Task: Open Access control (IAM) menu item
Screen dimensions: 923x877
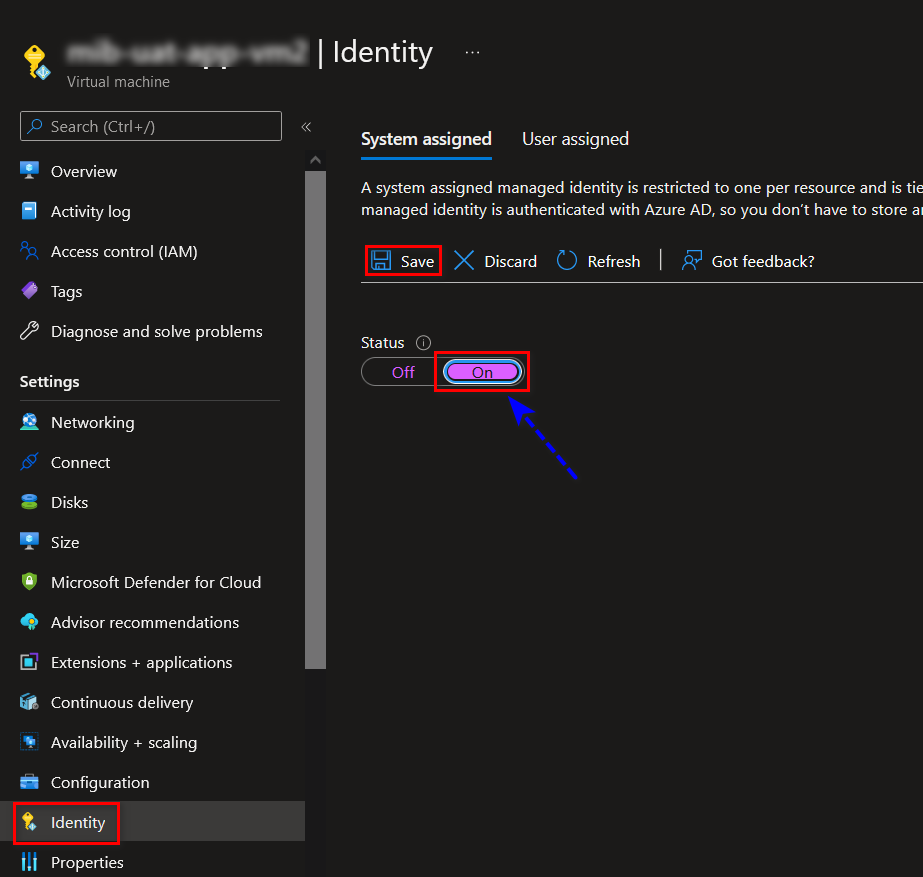Action: click(124, 251)
